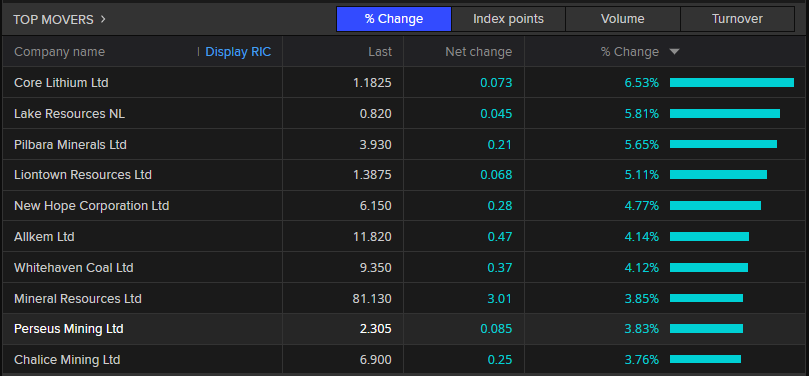Screen dimensions: 809x376
Task: Click Chalice Mining's percent change bar
Action: (705, 359)
